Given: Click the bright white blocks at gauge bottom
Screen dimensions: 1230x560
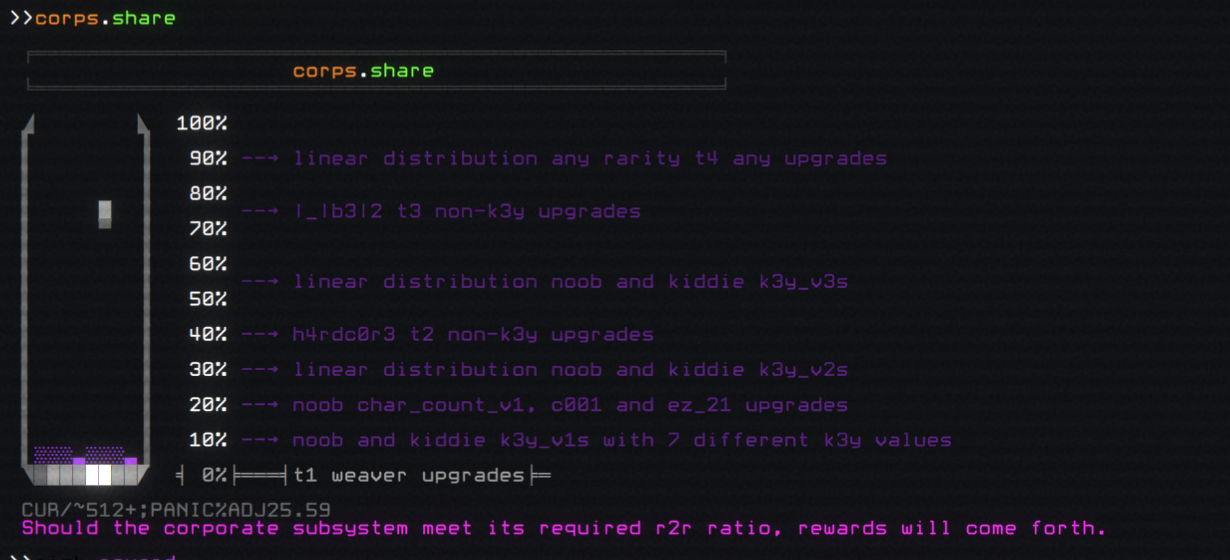Looking at the screenshot, I should pos(98,474).
